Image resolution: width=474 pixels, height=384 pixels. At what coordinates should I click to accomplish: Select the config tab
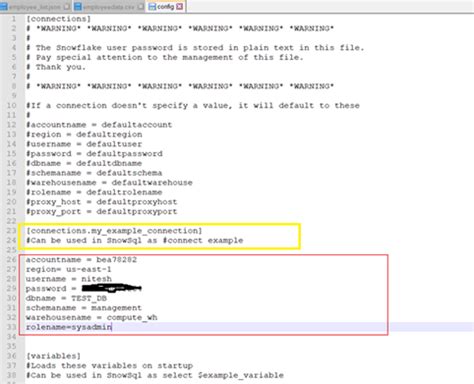pyautogui.click(x=165, y=6)
